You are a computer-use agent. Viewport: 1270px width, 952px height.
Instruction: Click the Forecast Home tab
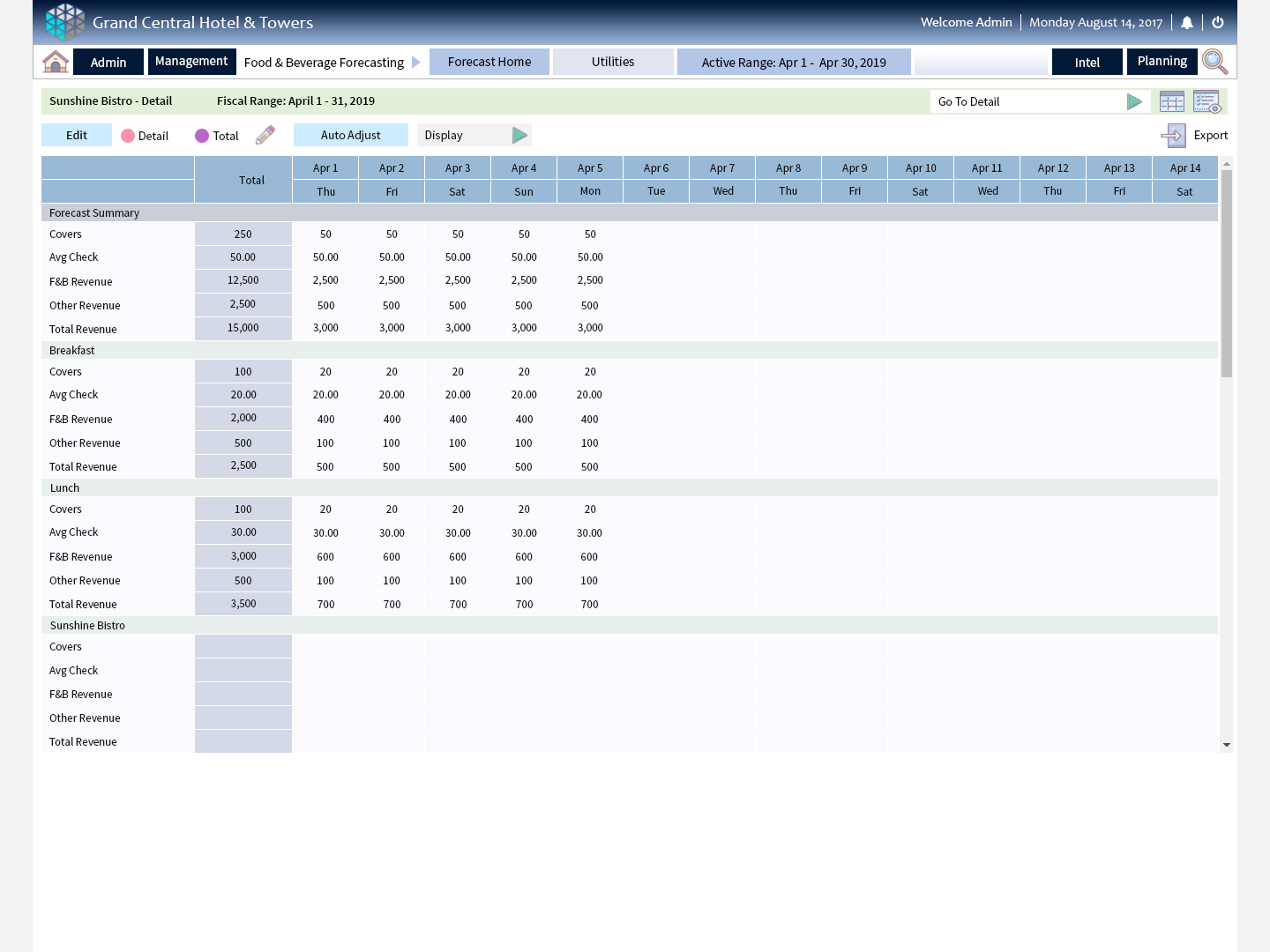489,62
